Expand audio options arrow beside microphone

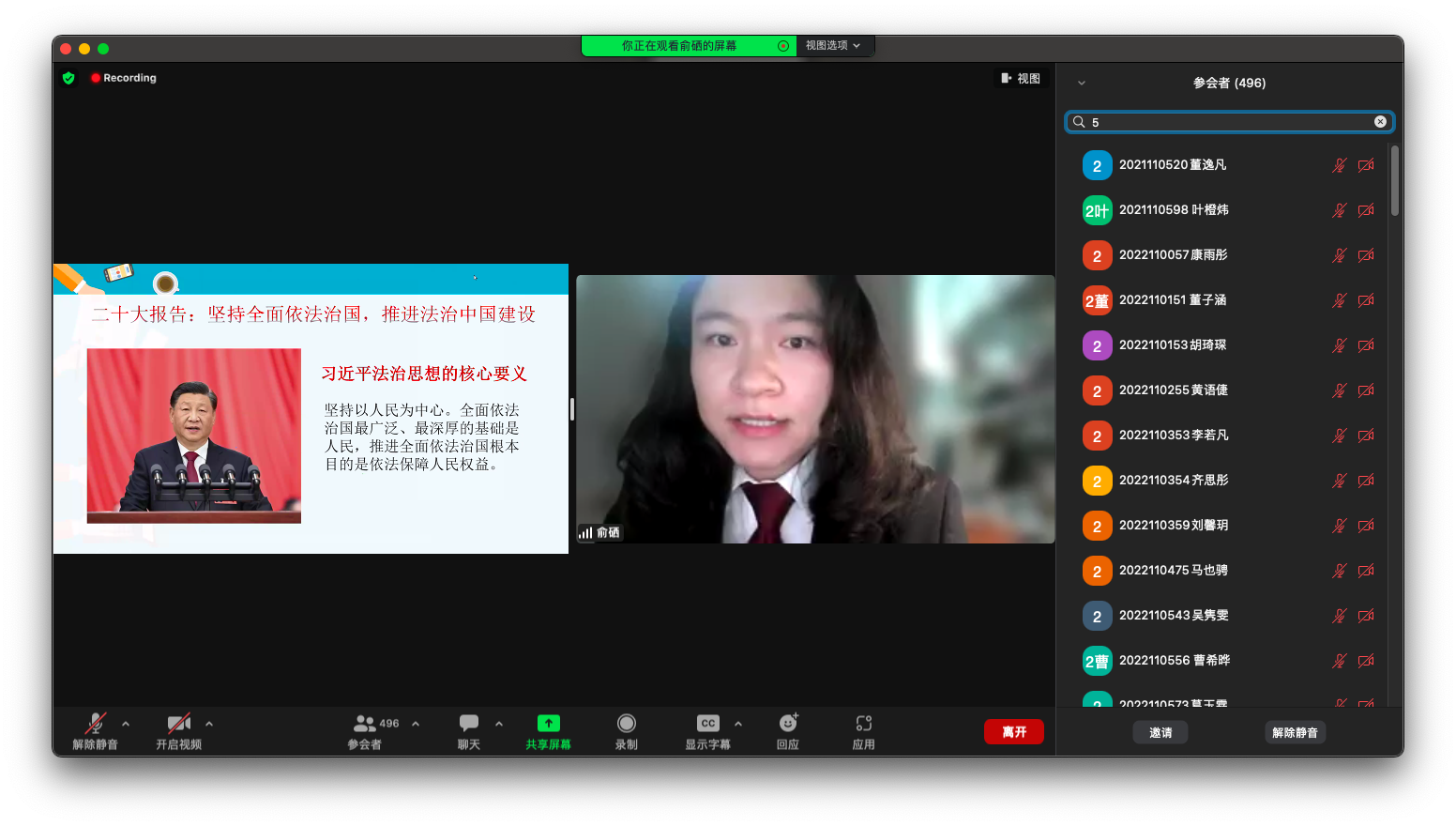126,724
